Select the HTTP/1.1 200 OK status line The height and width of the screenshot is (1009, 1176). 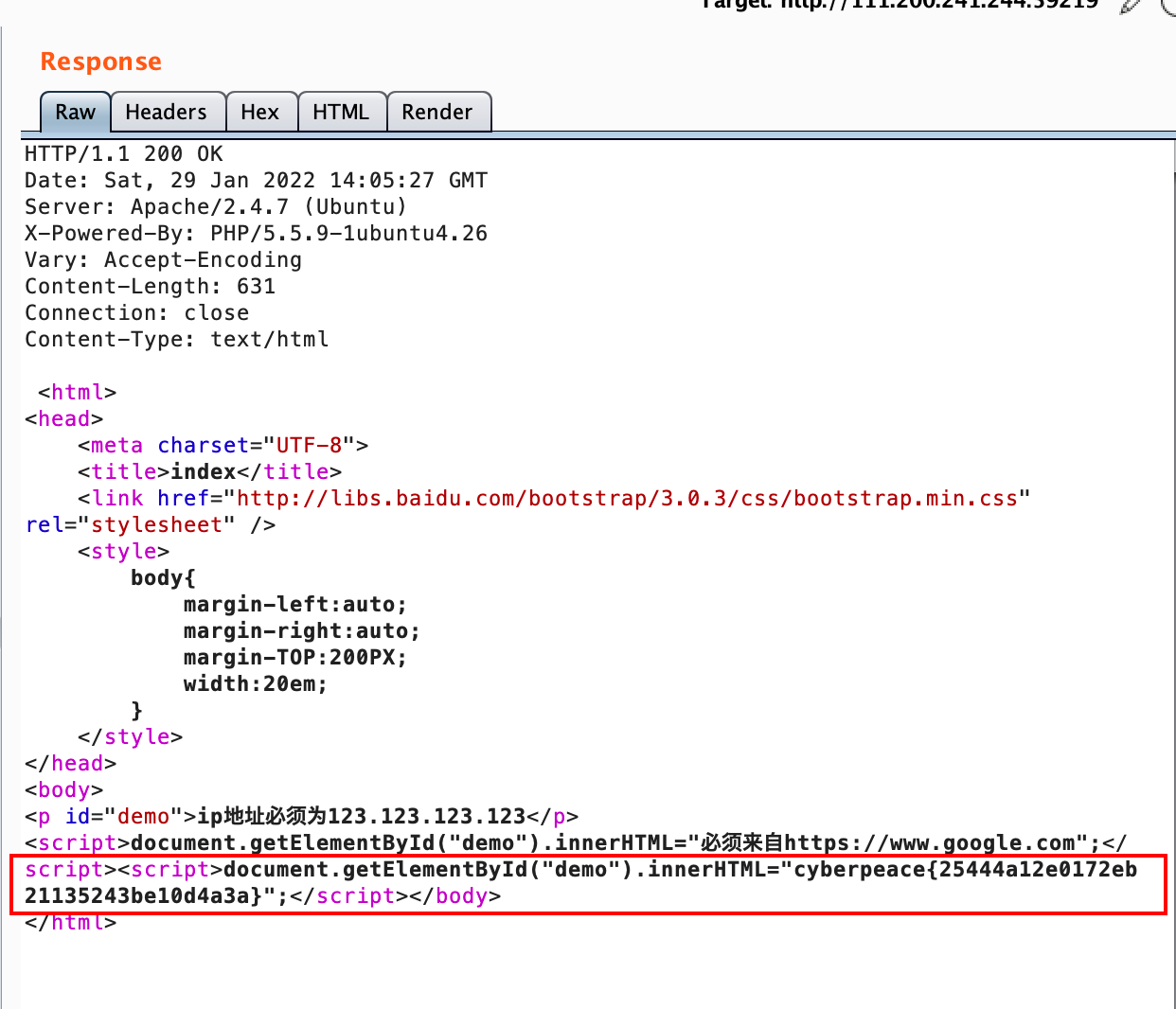(123, 153)
